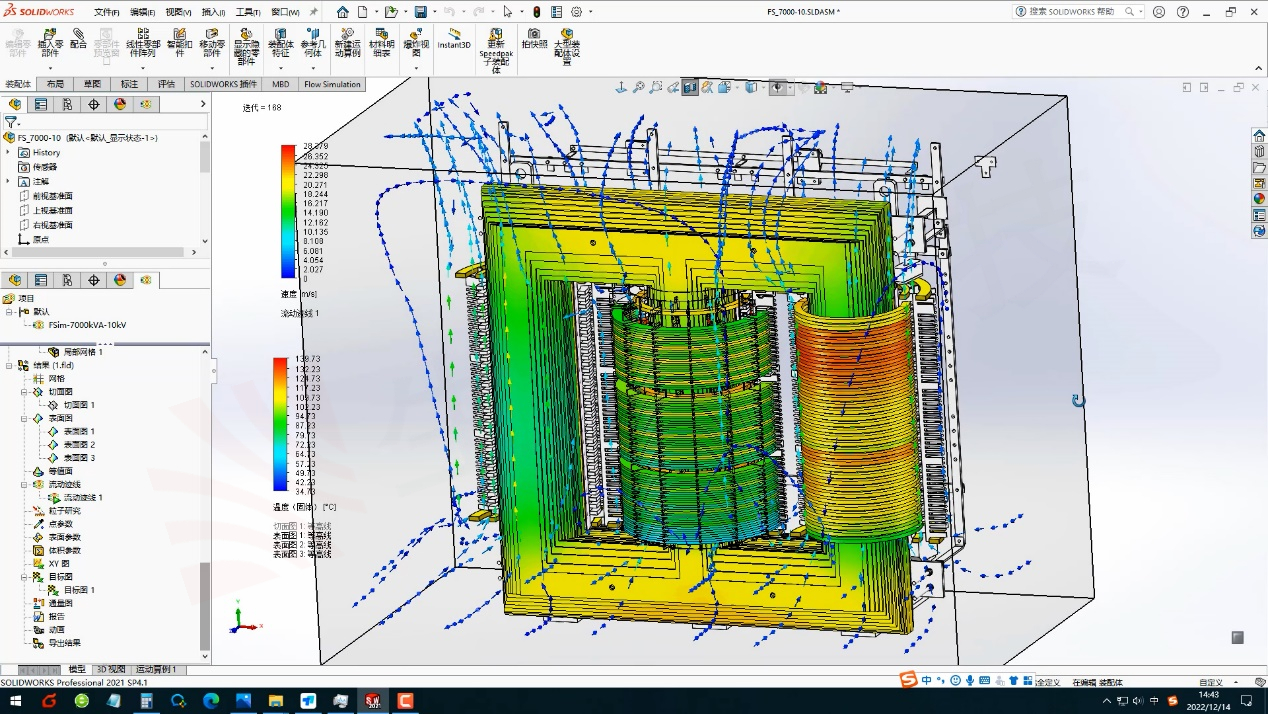Collapse the 切面图 cut plots node
Viewport: 1268px width, 714px height.
coord(24,392)
